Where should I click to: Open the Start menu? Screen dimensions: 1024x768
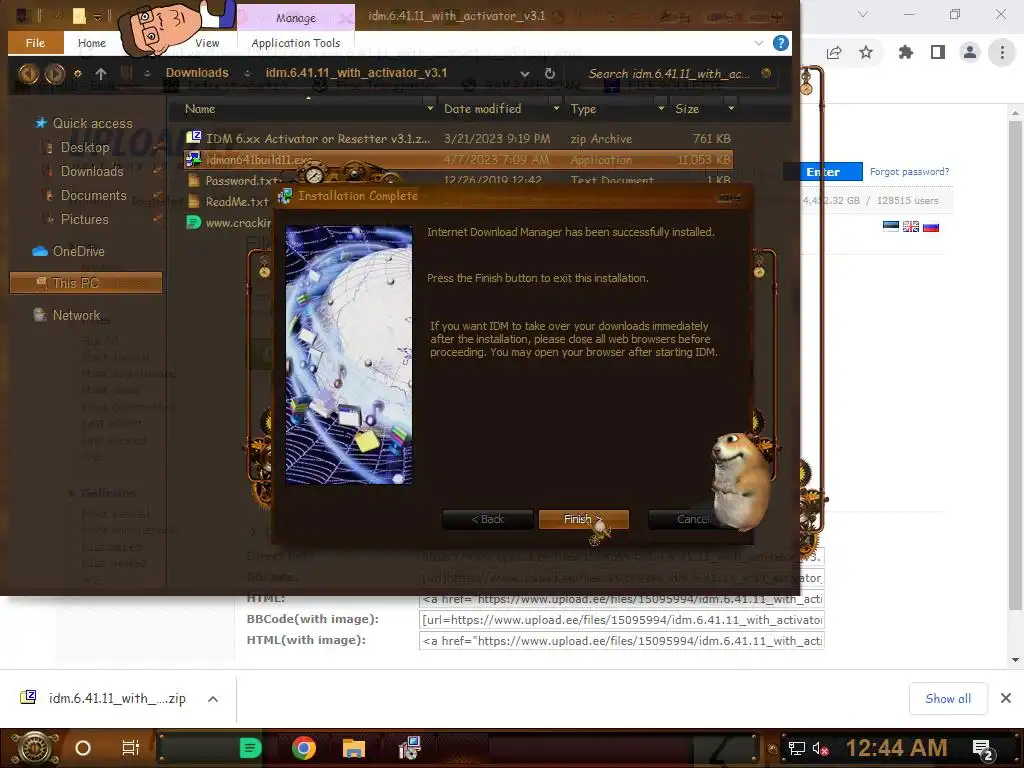(34, 748)
